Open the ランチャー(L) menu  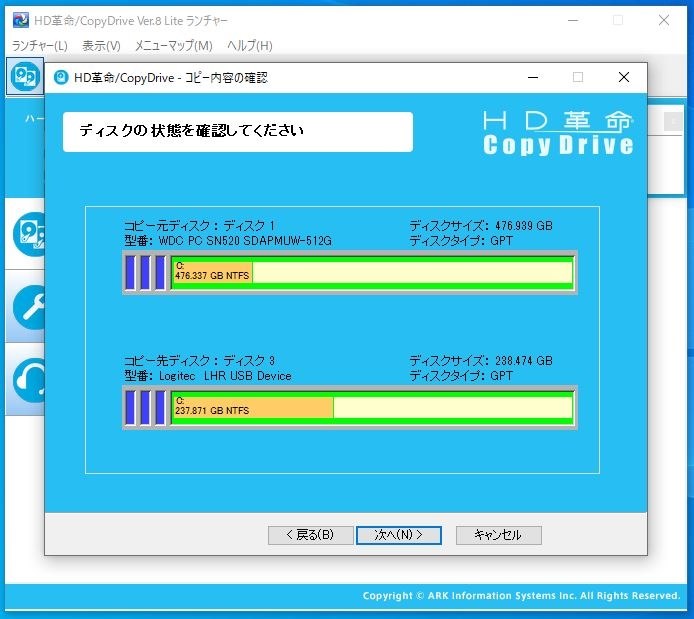(x=39, y=46)
